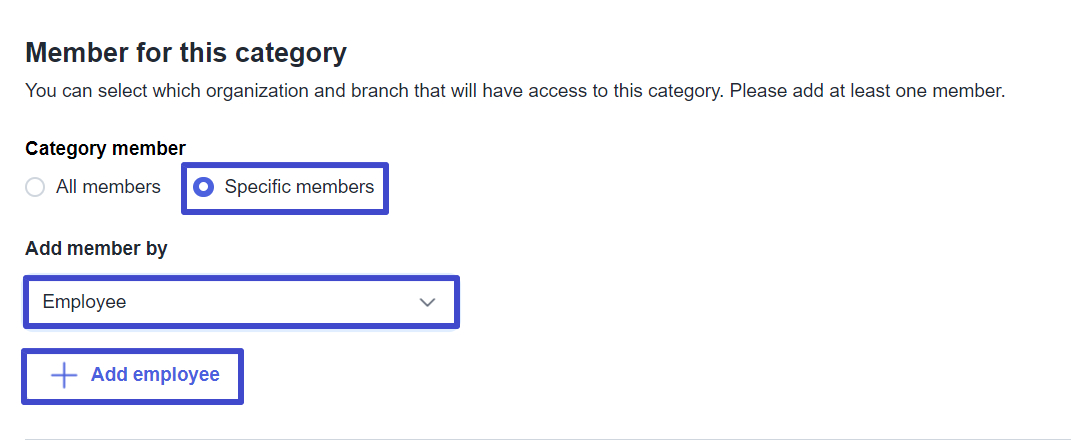Expand the Employee combo box
The width and height of the screenshot is (1071, 440).
point(240,302)
